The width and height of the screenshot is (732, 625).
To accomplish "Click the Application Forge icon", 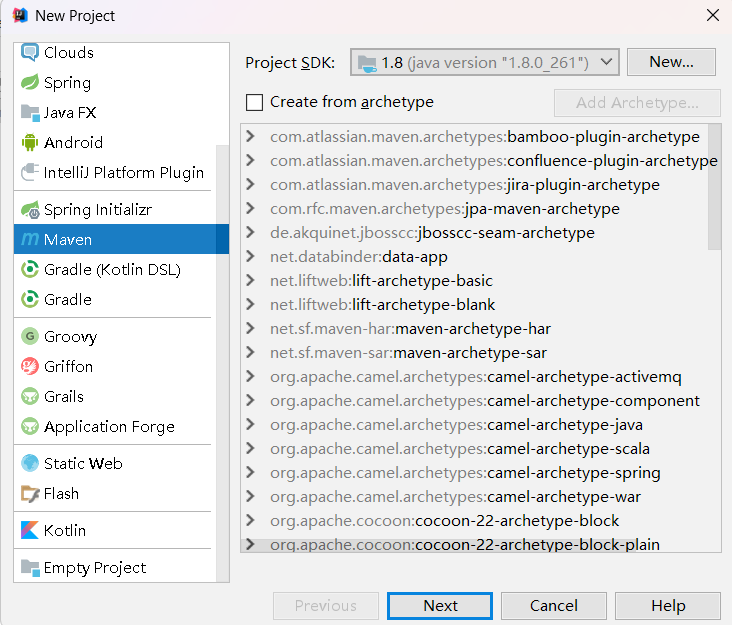I will (x=30, y=426).
